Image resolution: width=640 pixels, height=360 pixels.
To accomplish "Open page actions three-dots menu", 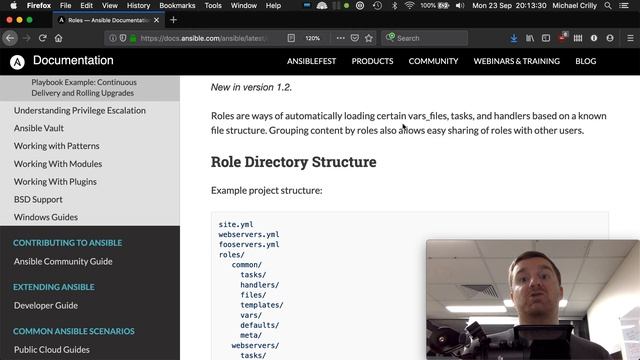I will tap(340, 38).
